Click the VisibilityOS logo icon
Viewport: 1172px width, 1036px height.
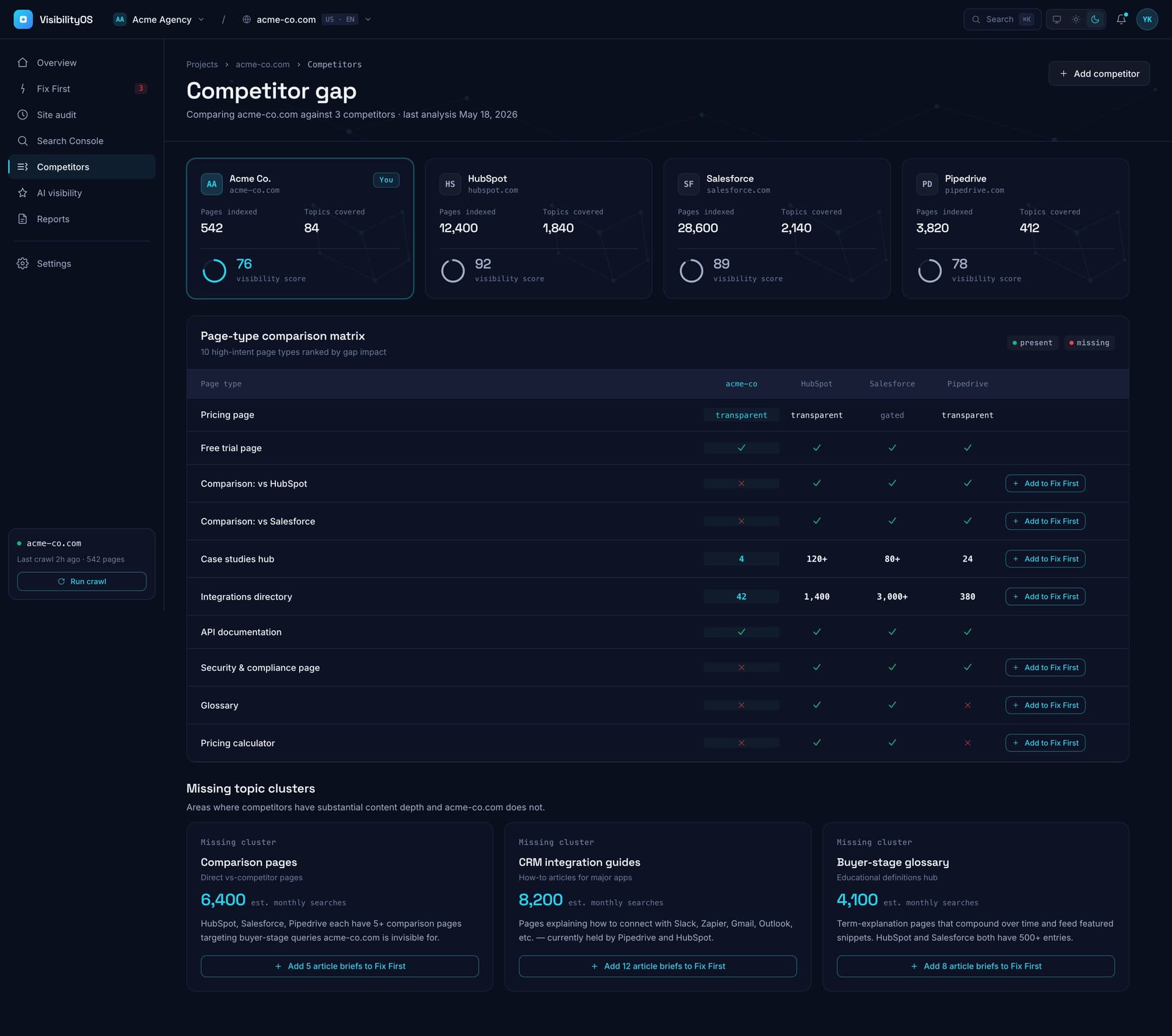(23, 20)
